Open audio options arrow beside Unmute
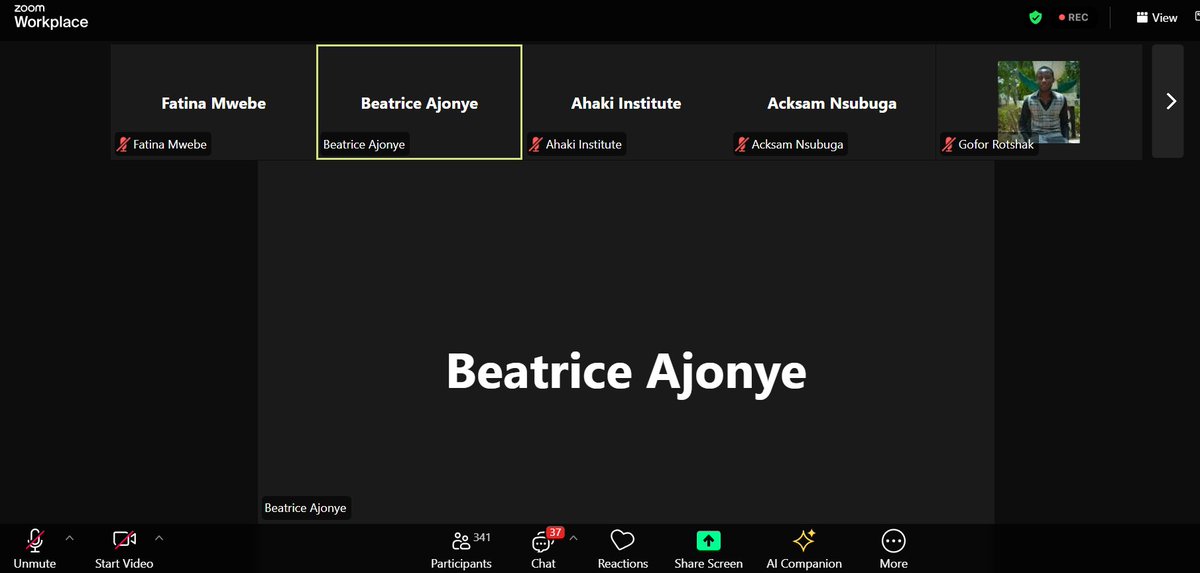The image size is (1200, 573). click(69, 538)
